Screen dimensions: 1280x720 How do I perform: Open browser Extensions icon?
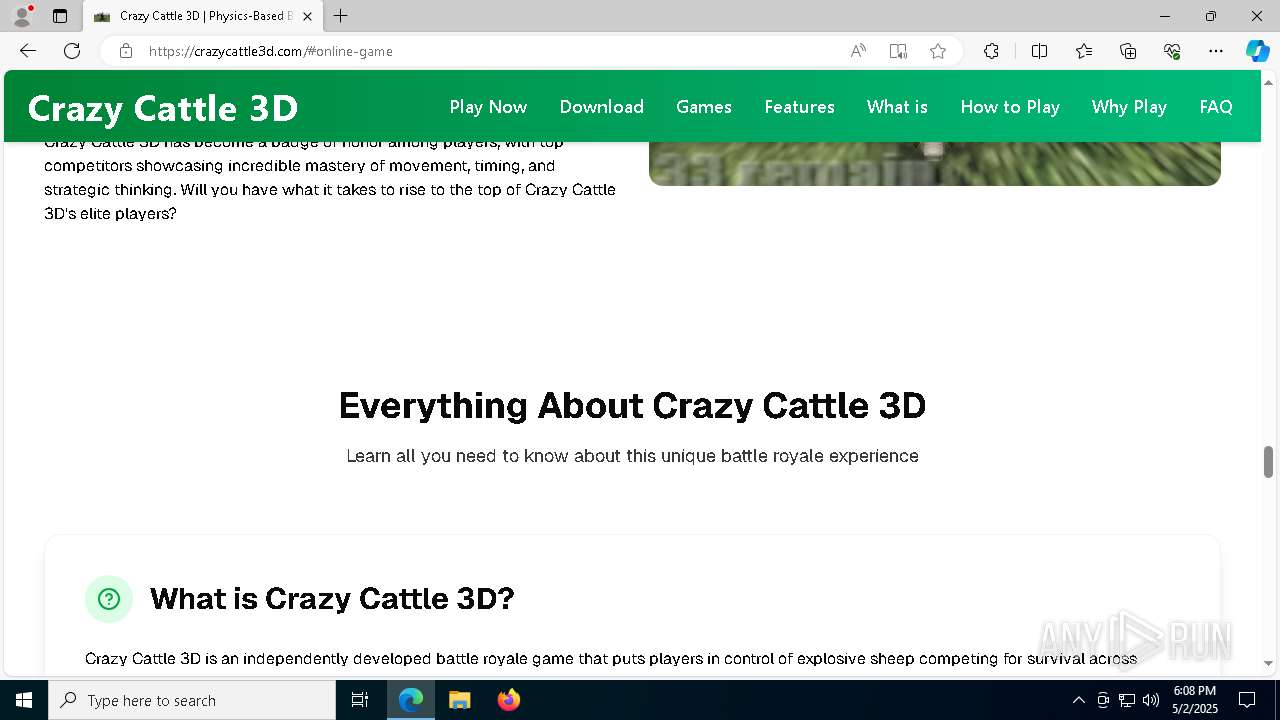pos(991,51)
